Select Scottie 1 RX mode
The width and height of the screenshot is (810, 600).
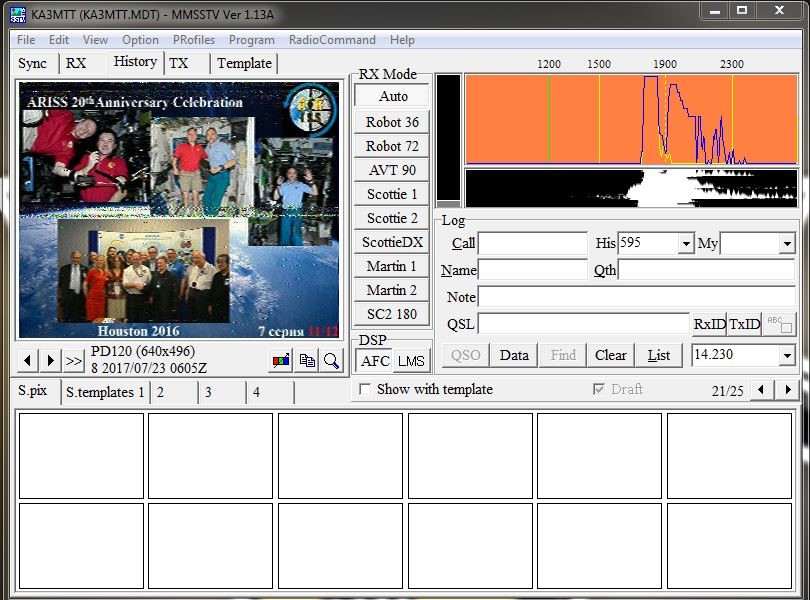[x=392, y=194]
